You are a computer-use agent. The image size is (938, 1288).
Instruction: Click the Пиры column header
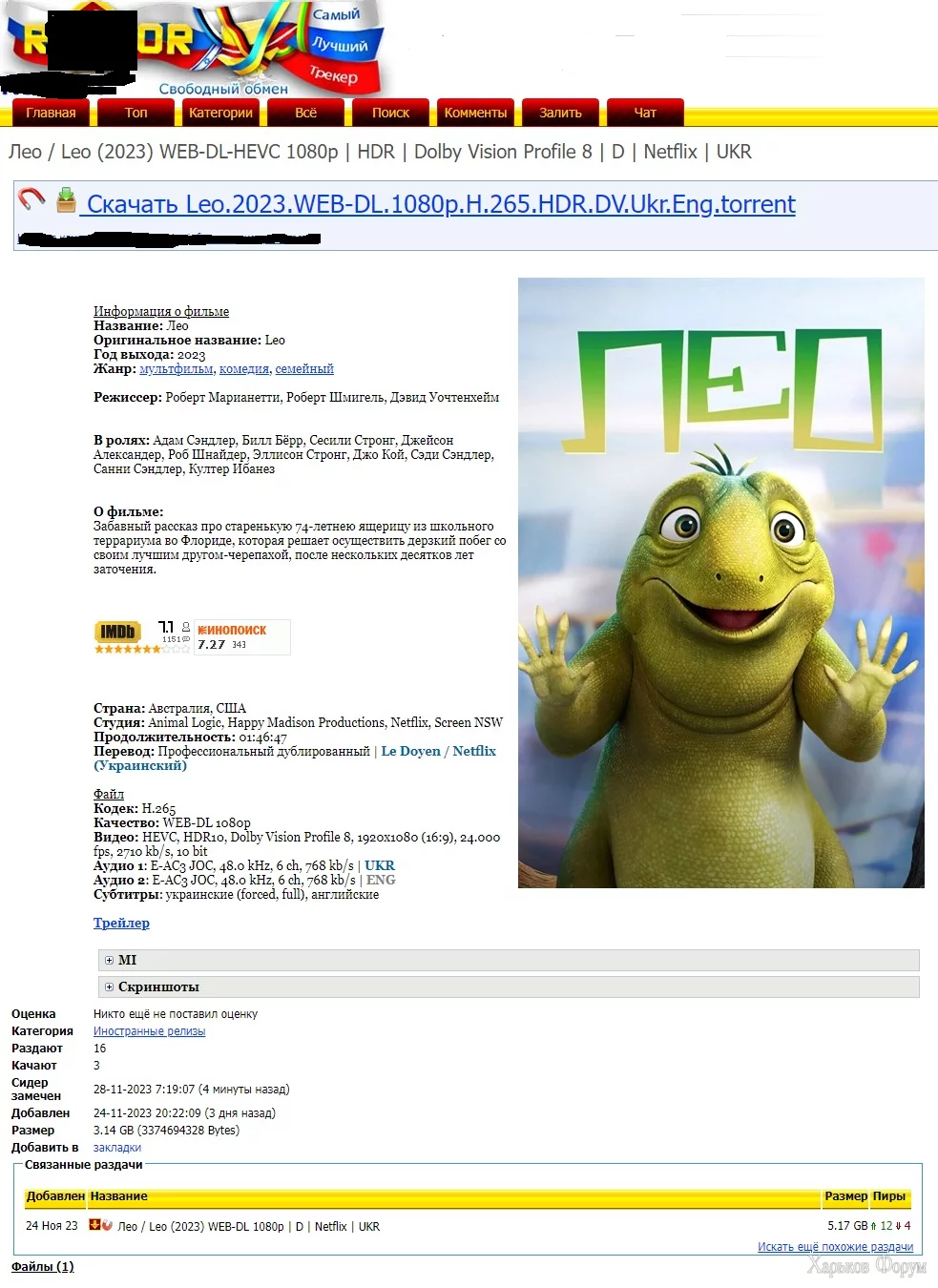click(889, 1196)
